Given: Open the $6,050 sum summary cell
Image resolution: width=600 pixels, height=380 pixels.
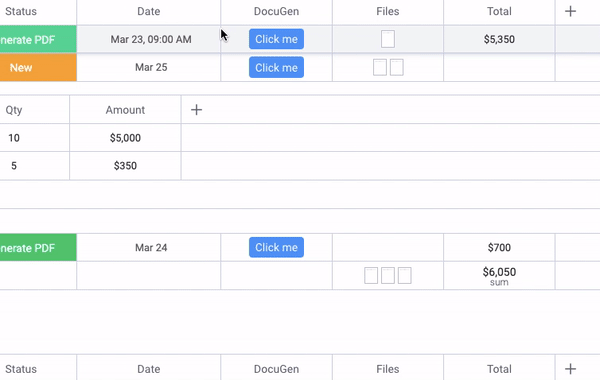Looking at the screenshot, I should (499, 276).
